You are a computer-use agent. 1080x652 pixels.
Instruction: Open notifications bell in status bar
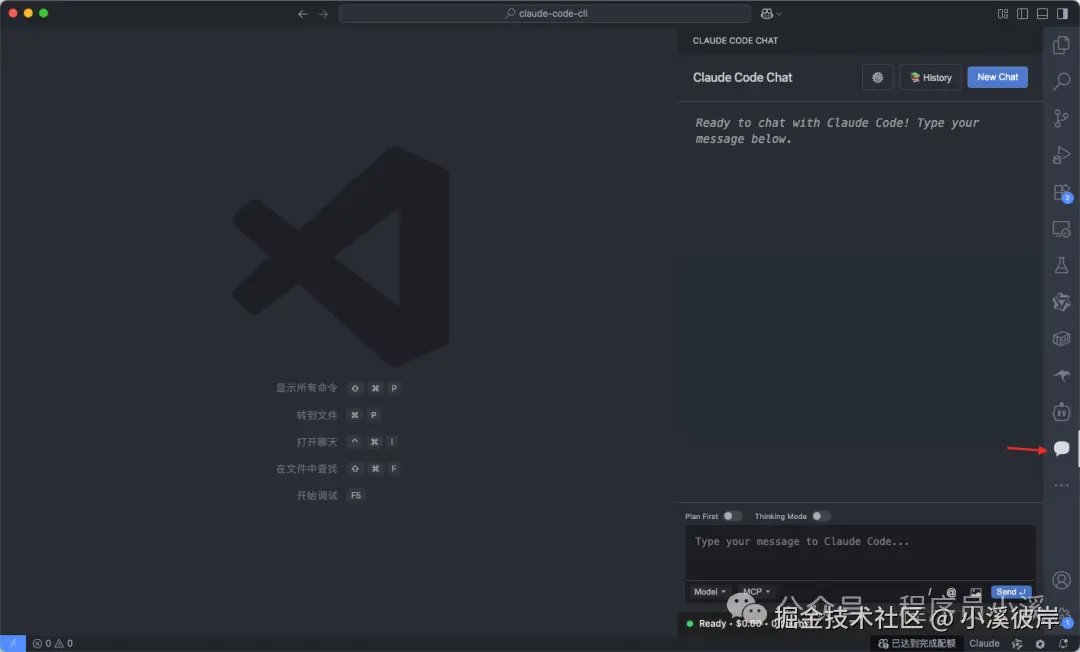(1063, 644)
